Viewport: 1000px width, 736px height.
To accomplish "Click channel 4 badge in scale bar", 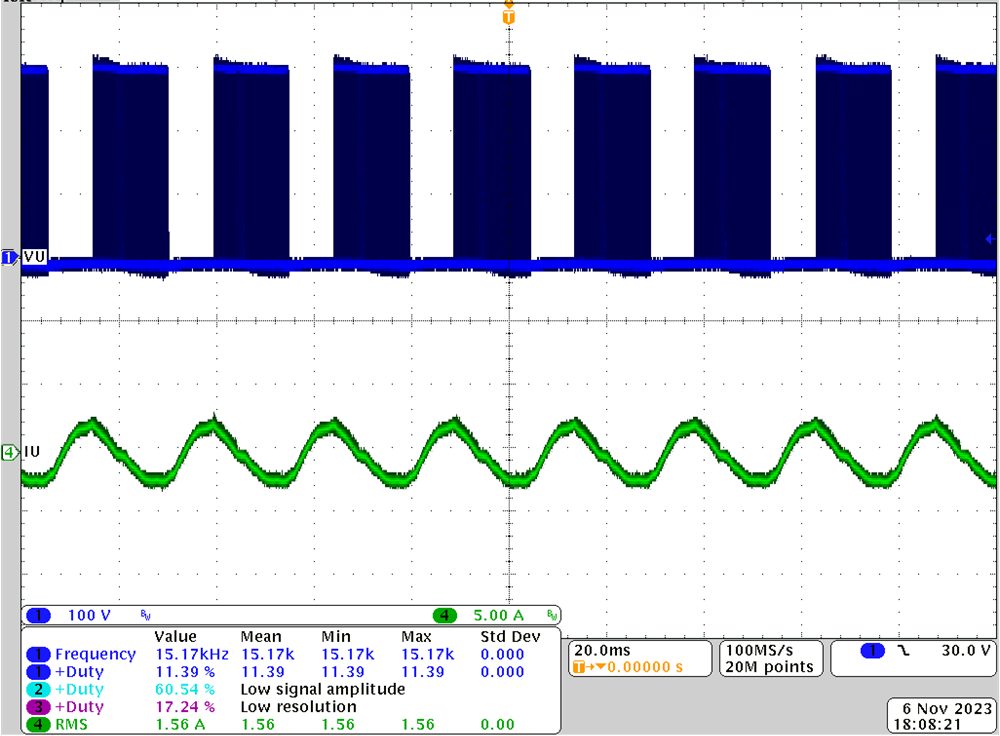I will point(444,615).
